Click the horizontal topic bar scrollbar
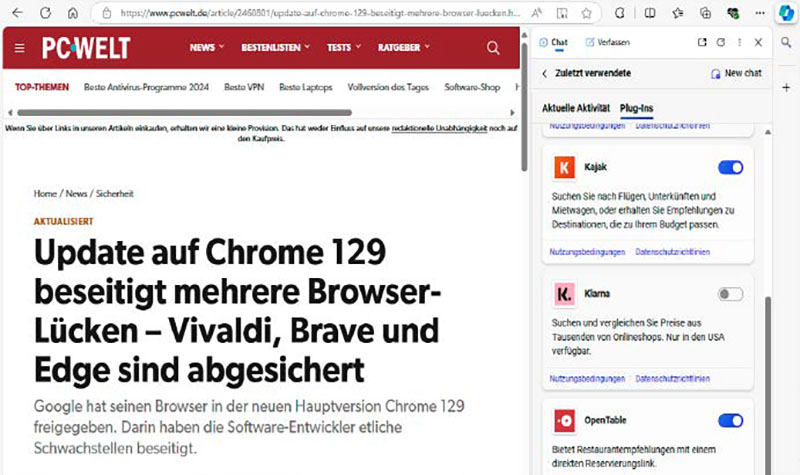Image resolution: width=800 pixels, height=475 pixels. point(184,112)
